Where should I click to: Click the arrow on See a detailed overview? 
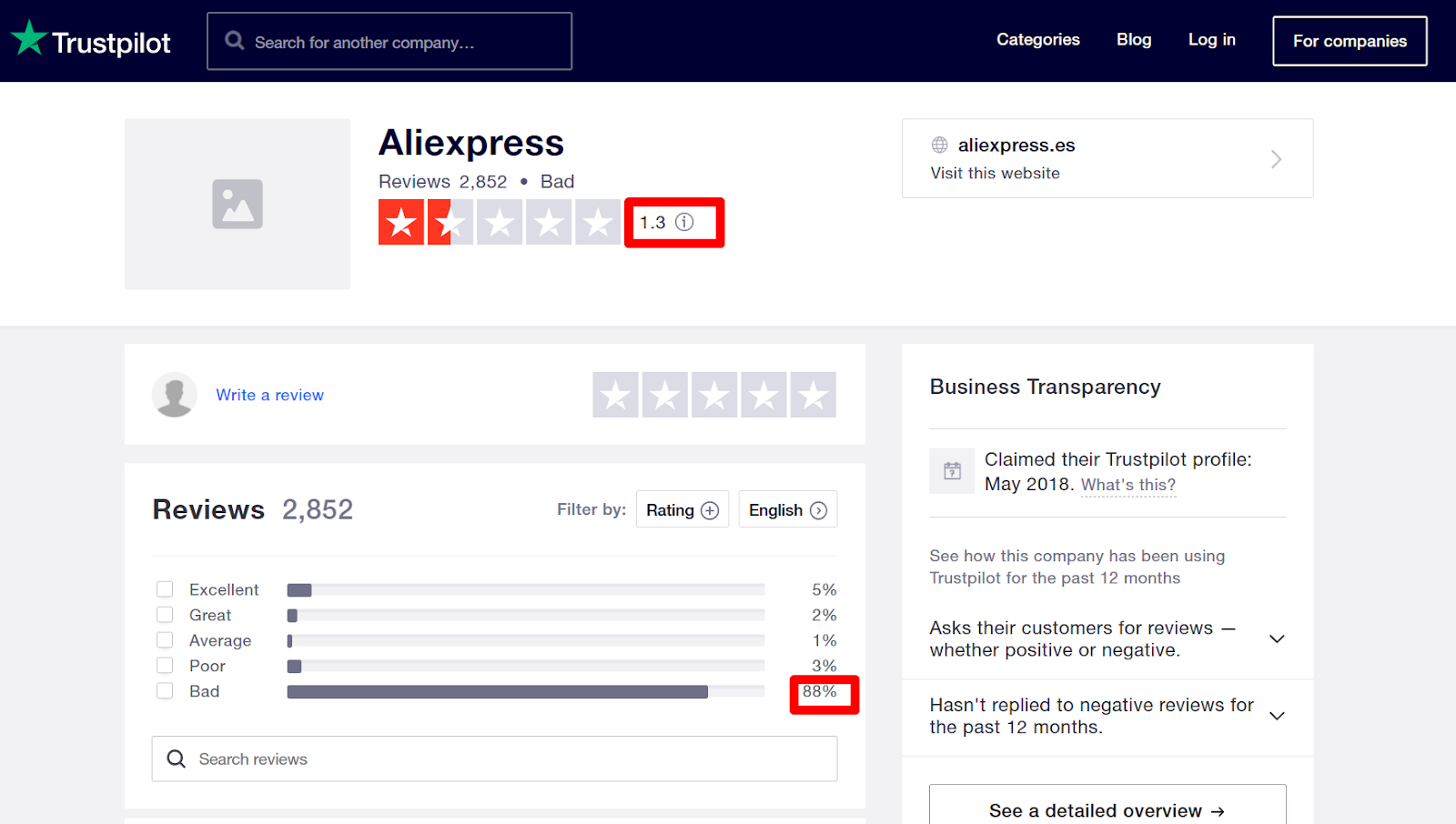(1218, 811)
